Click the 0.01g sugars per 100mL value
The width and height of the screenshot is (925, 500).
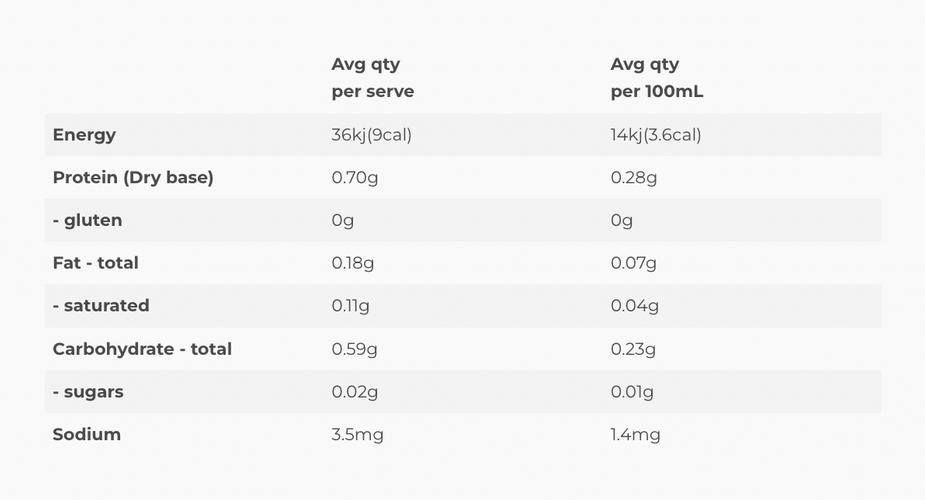point(632,392)
